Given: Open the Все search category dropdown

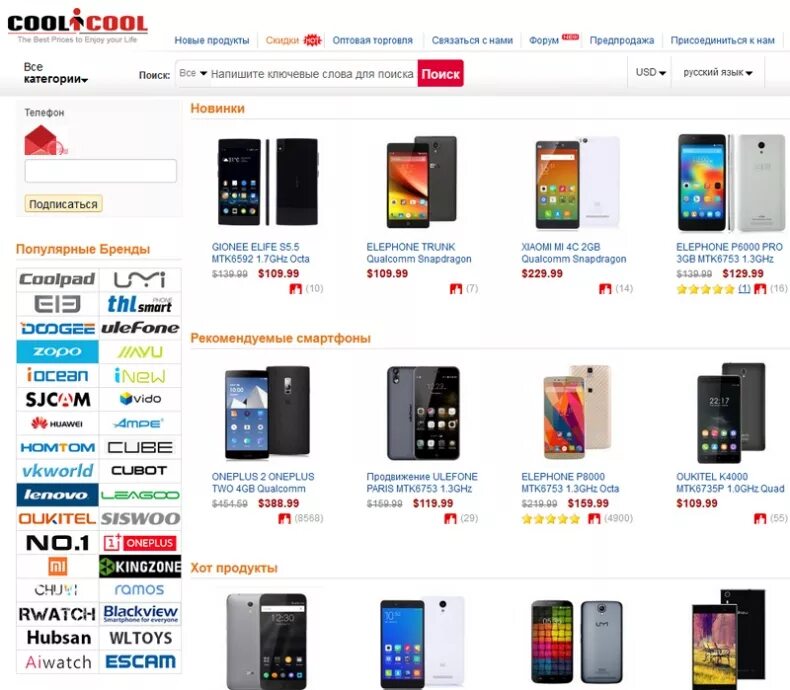Looking at the screenshot, I should coord(193,73).
